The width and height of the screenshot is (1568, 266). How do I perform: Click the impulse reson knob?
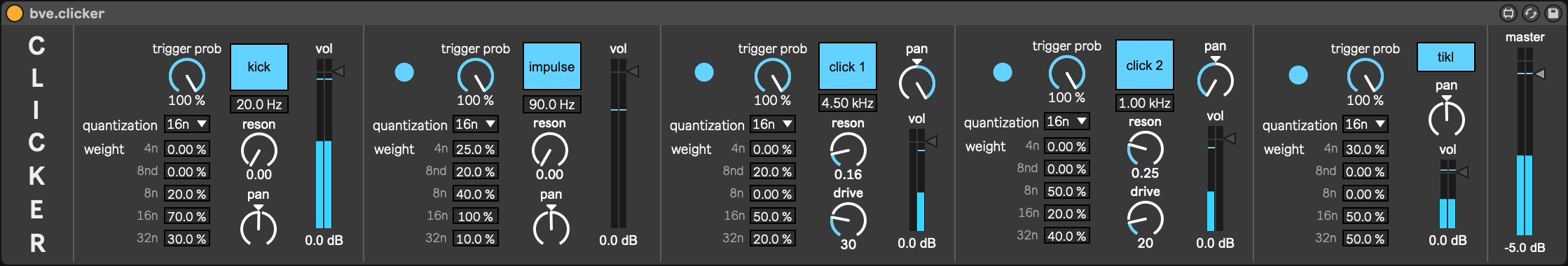[550, 149]
